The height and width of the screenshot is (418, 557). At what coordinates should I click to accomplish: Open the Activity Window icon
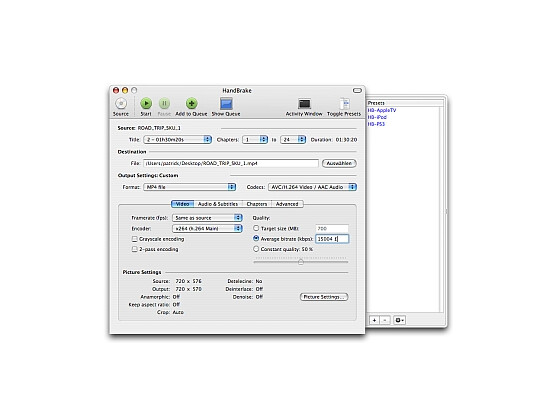304,104
